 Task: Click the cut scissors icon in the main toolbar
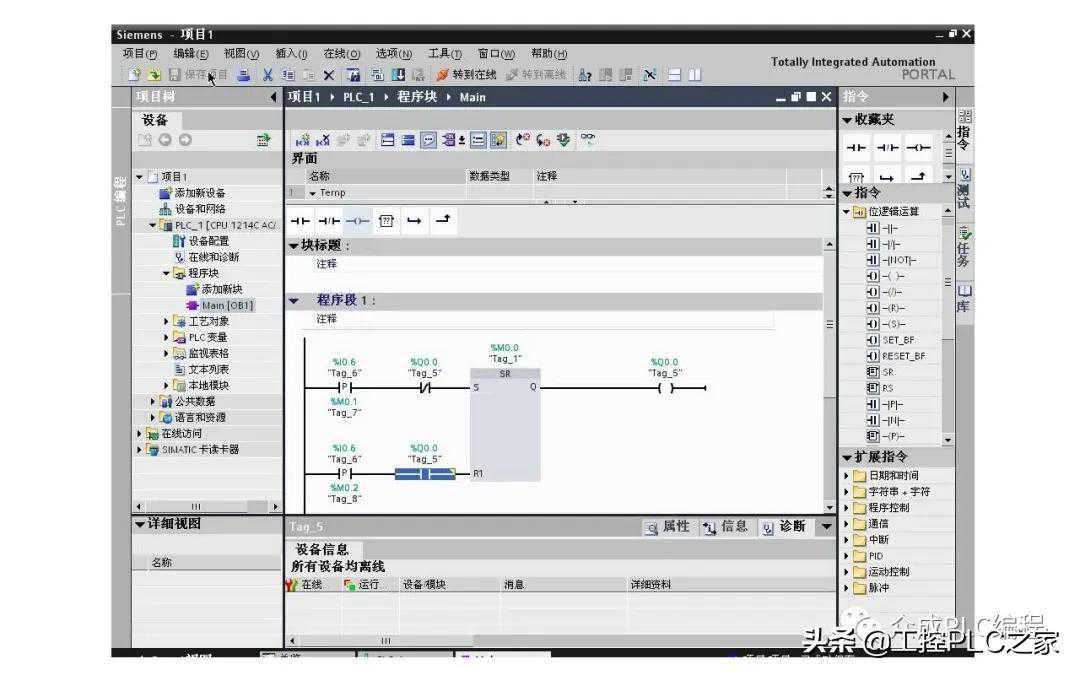tap(268, 75)
